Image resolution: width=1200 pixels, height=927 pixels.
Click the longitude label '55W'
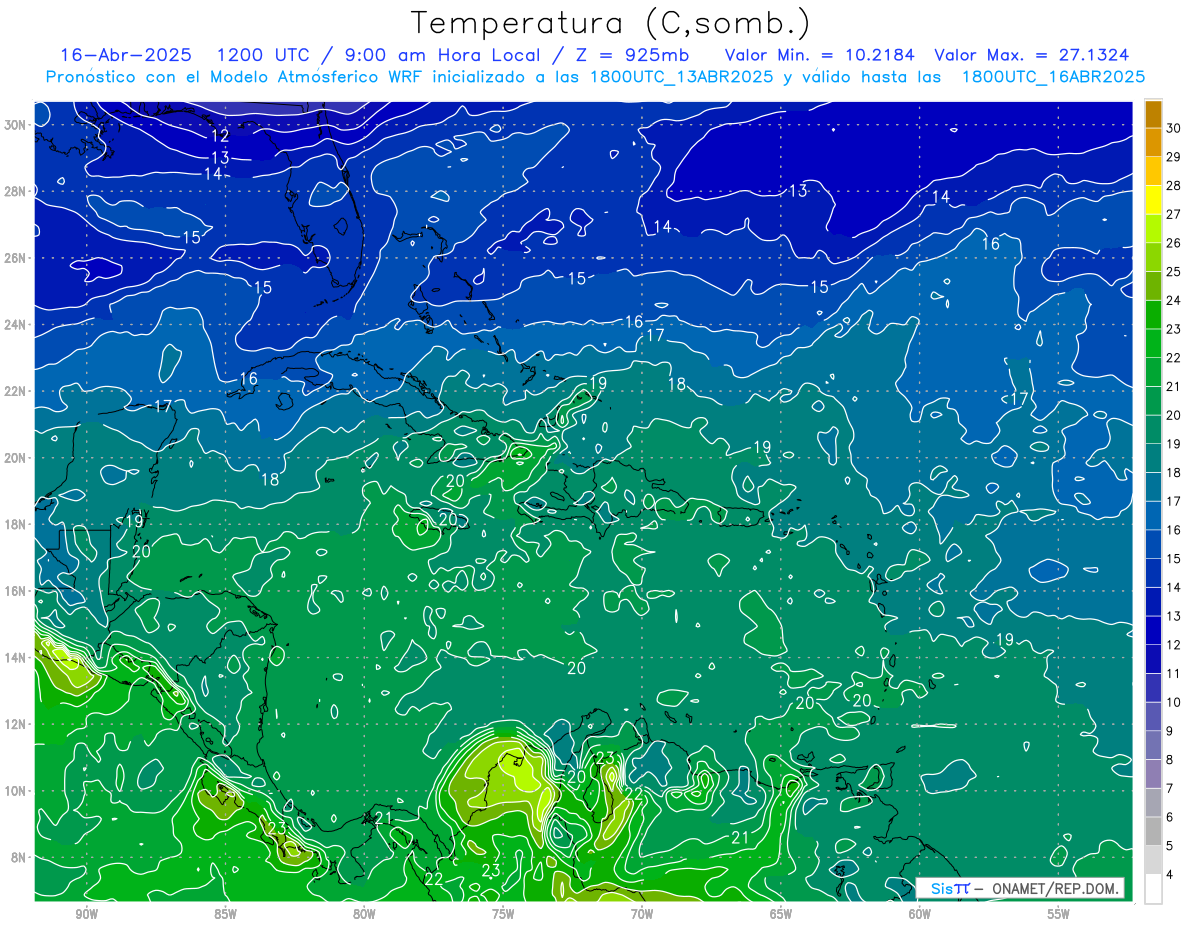(x=1059, y=914)
